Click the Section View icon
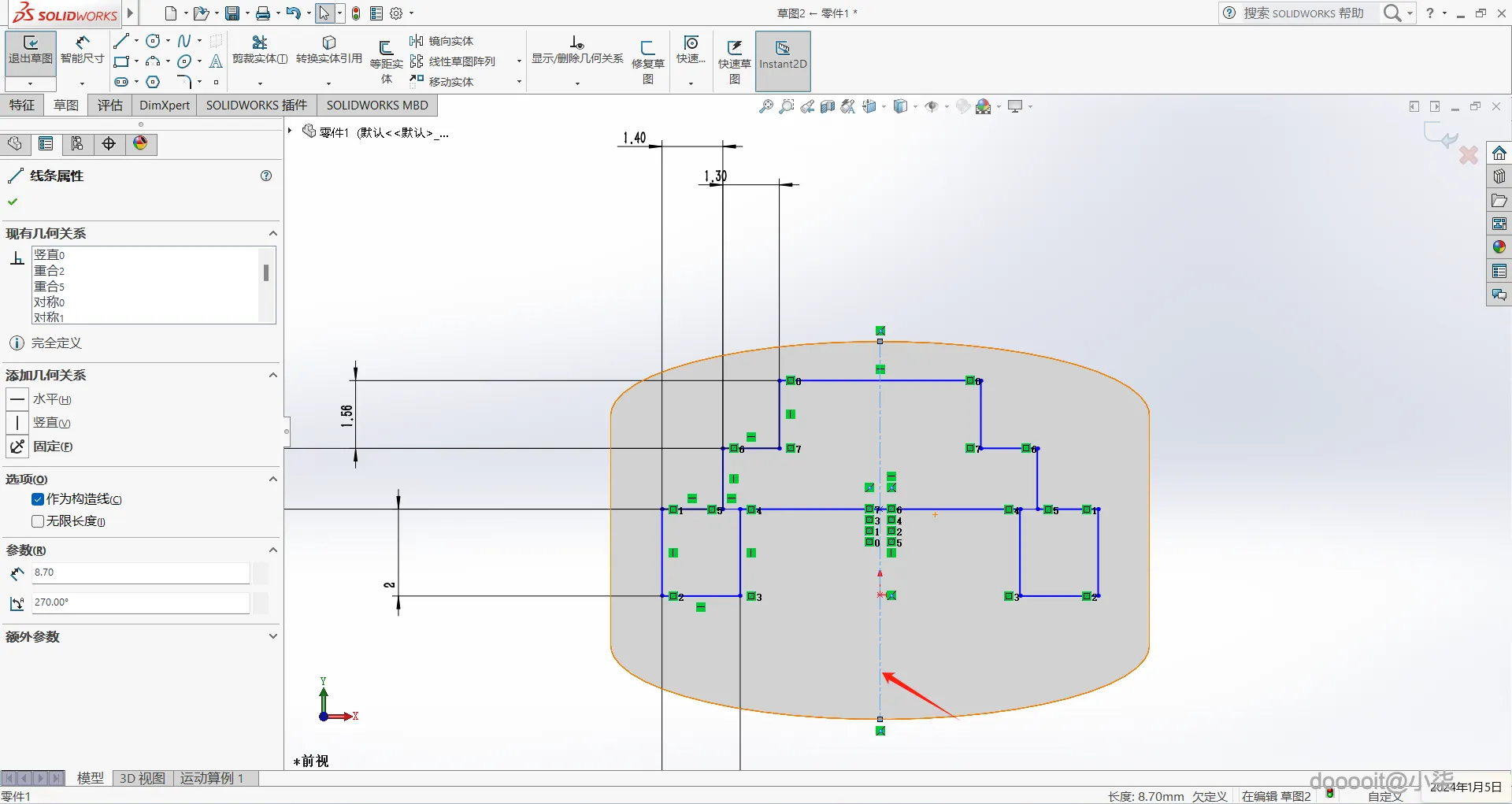1512x804 pixels. tap(828, 106)
